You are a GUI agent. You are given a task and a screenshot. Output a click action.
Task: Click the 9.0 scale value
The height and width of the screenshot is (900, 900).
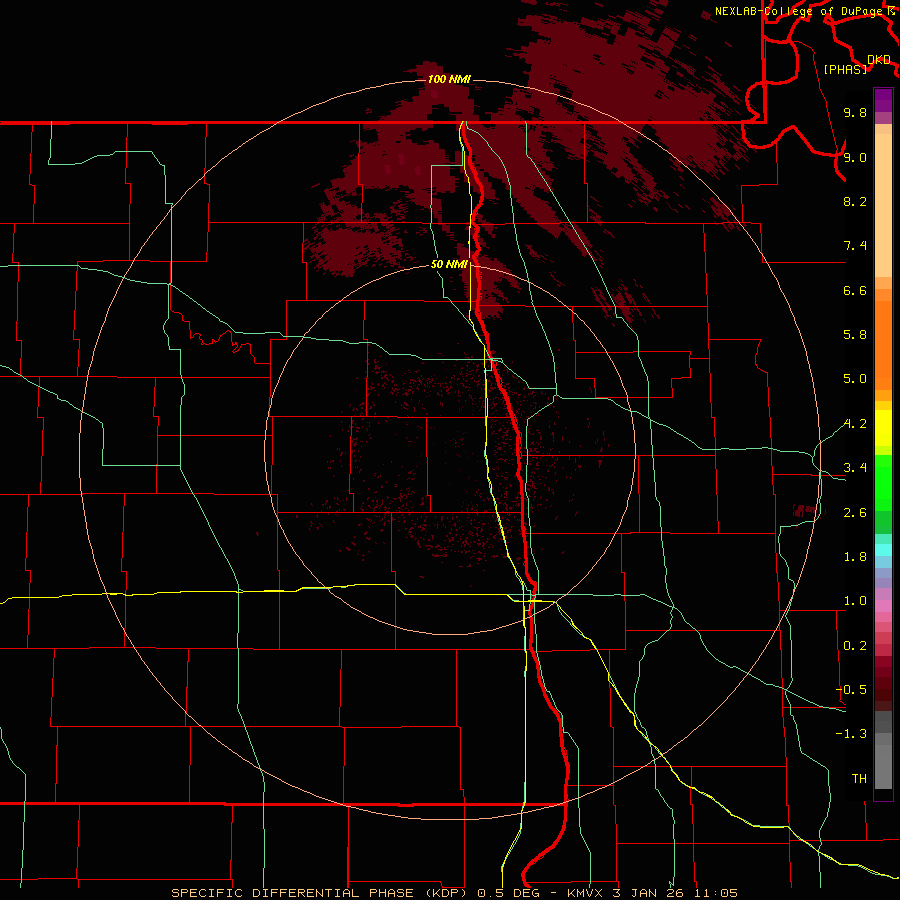point(855,157)
